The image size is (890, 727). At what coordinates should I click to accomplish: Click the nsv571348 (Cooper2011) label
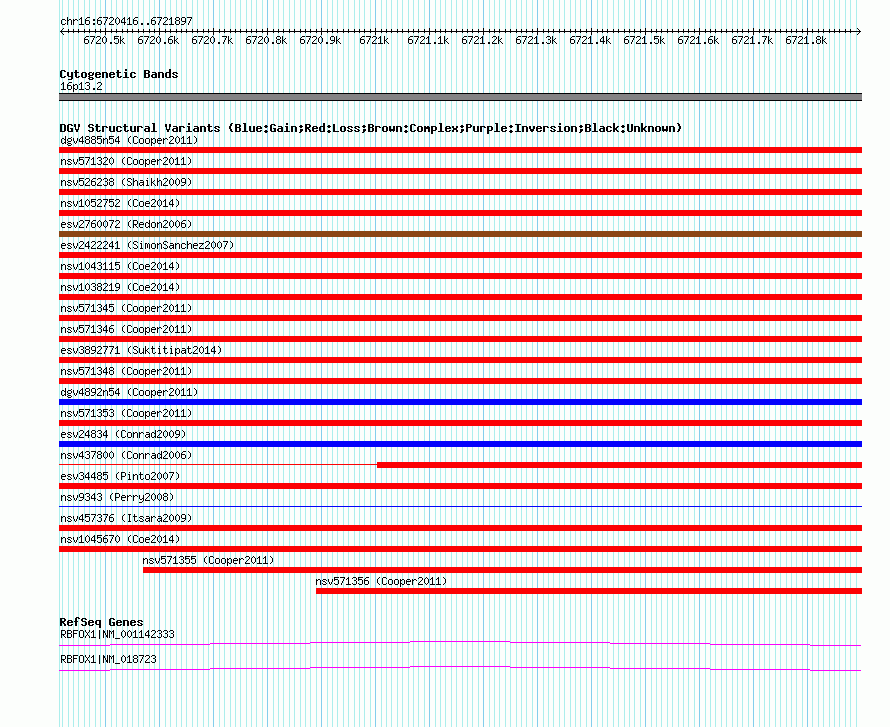pos(126,371)
